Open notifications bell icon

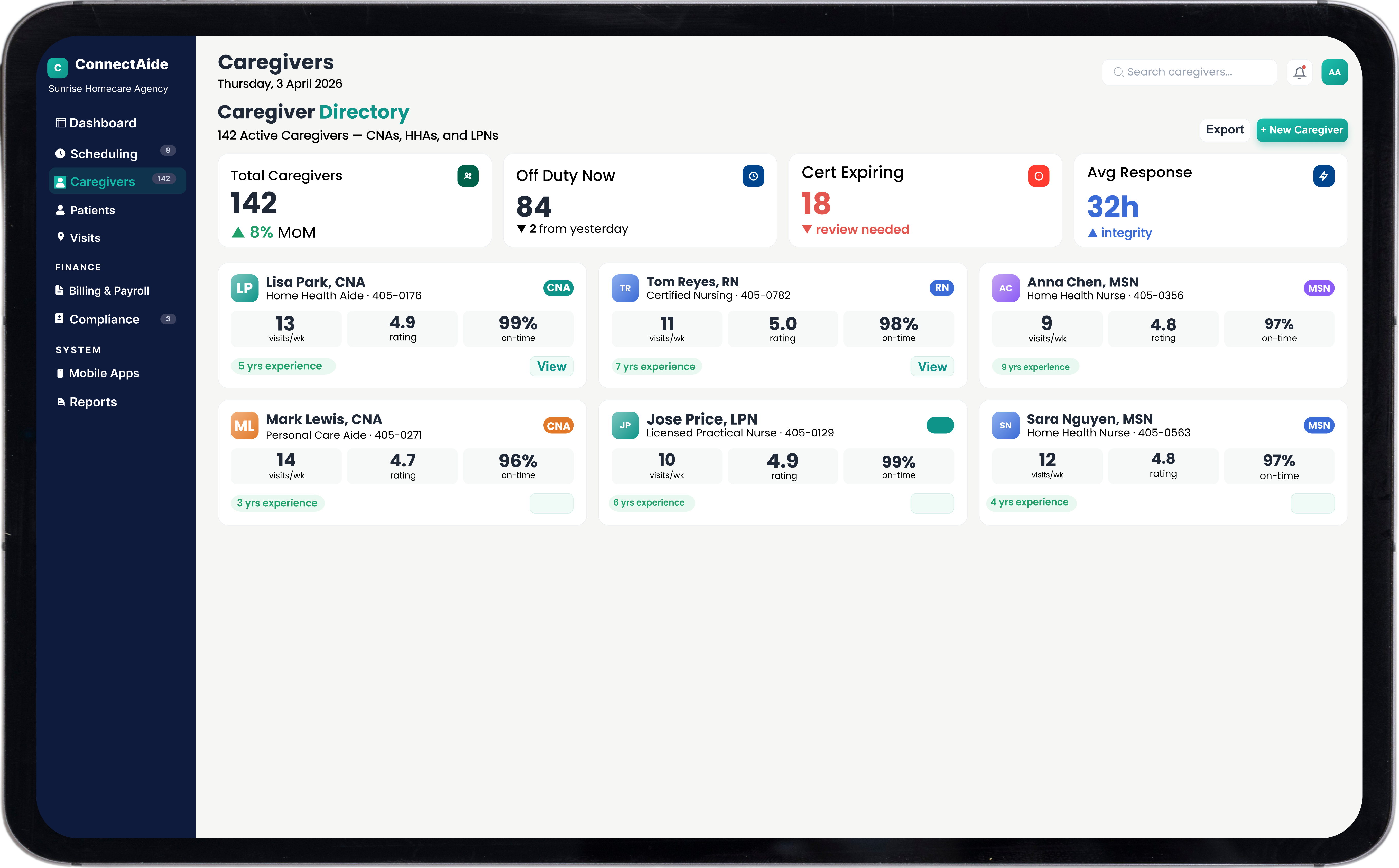1300,72
